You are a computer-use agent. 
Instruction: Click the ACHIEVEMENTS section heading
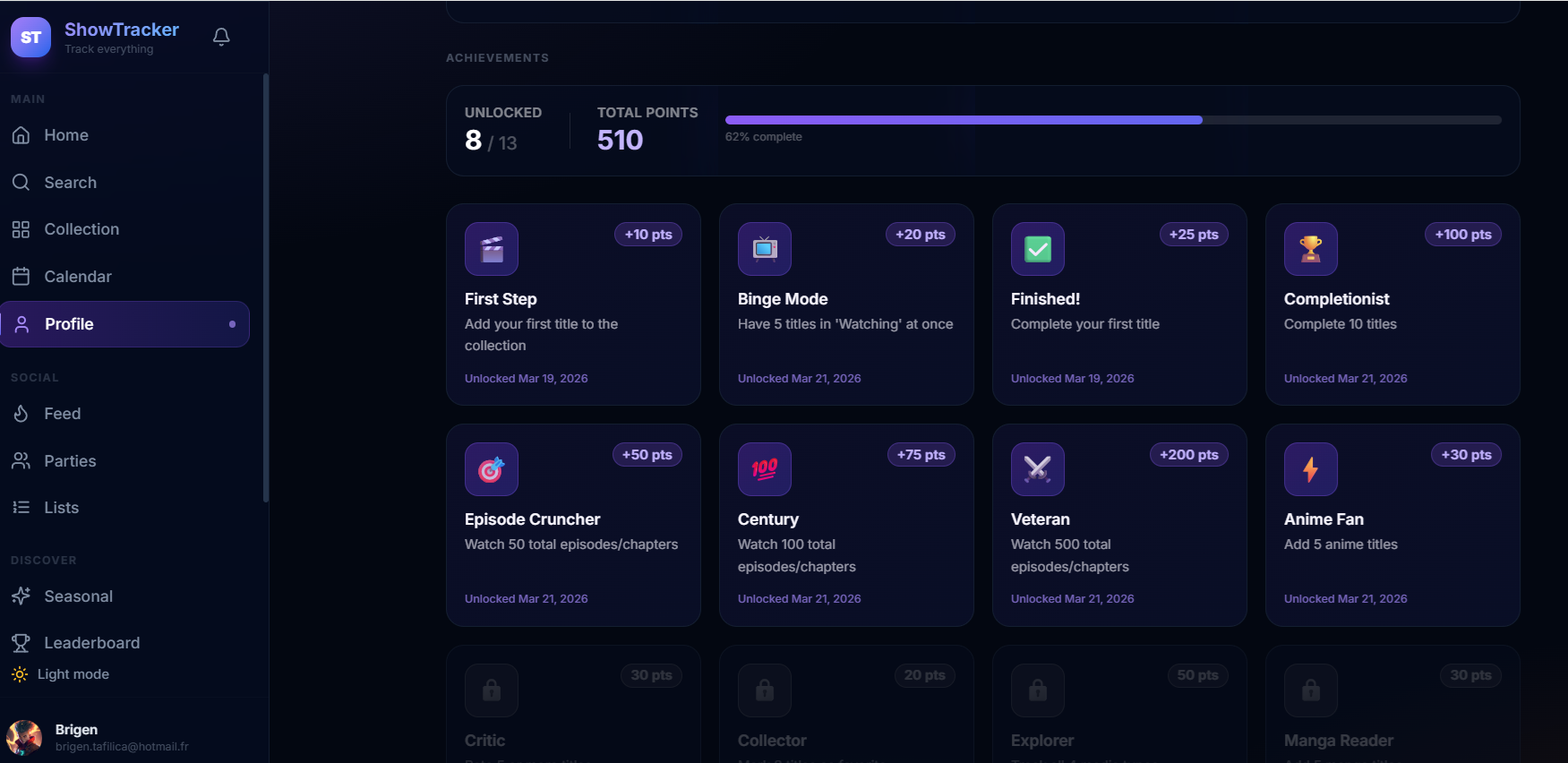[x=497, y=58]
